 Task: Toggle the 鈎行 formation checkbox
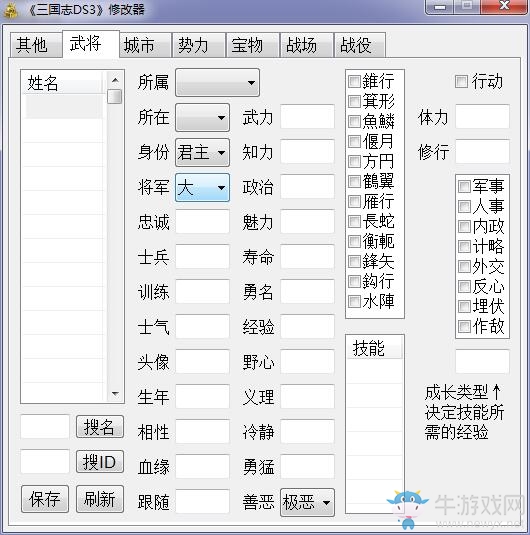click(x=354, y=282)
